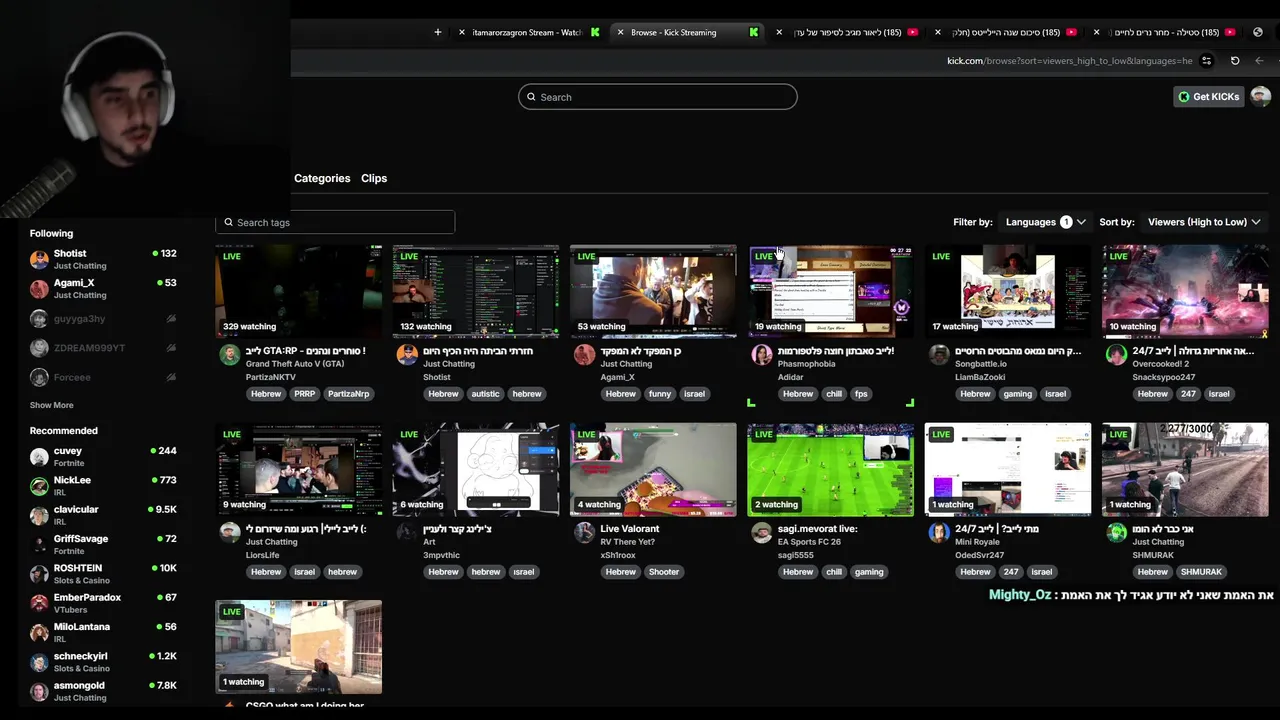
Task: Select the autistic tag under Shotist stream
Action: tap(485, 394)
